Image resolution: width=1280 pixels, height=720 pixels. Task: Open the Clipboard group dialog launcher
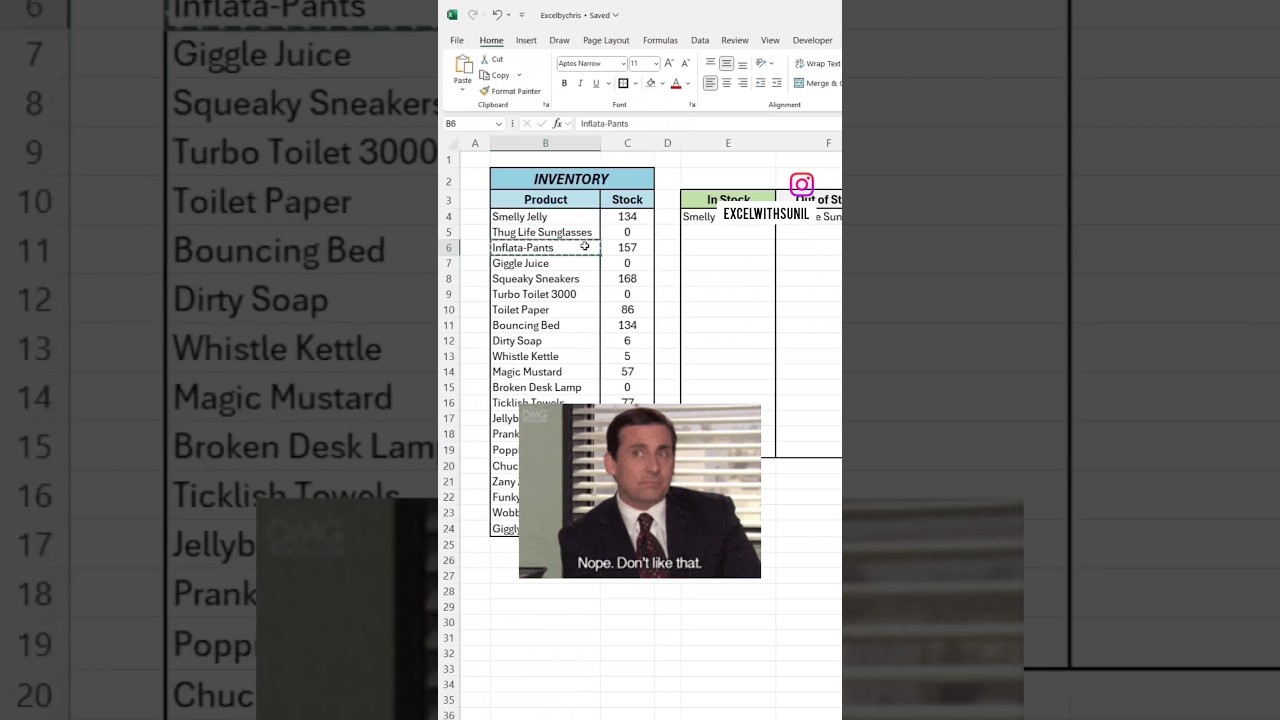[x=546, y=105]
